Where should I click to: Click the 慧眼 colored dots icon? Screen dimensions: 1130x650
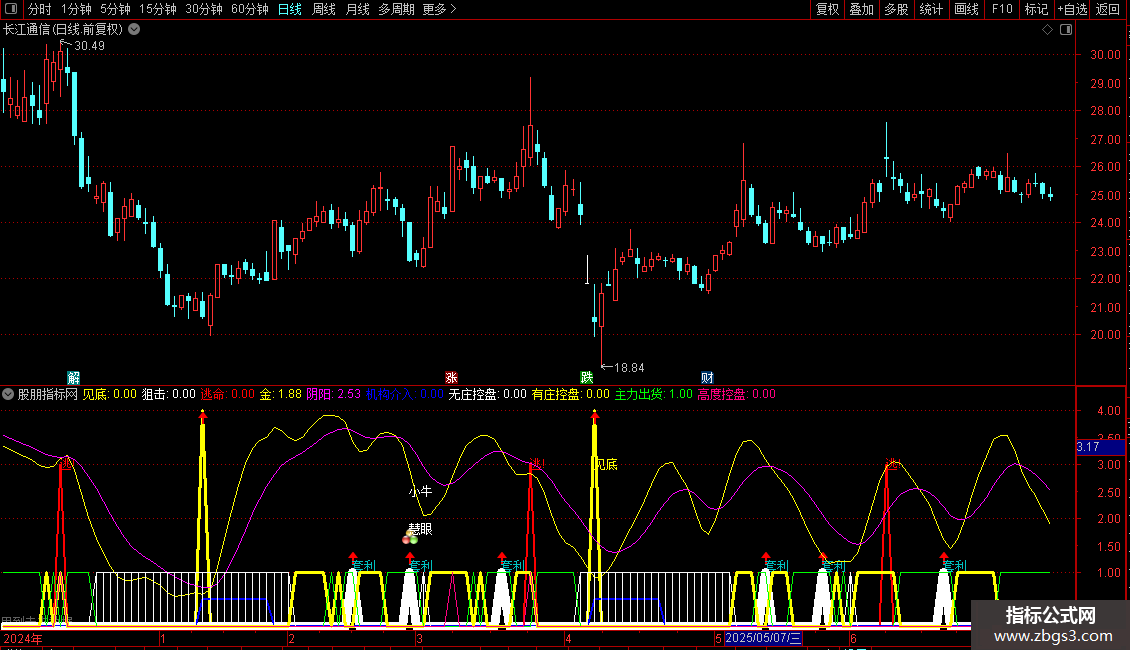tap(410, 538)
